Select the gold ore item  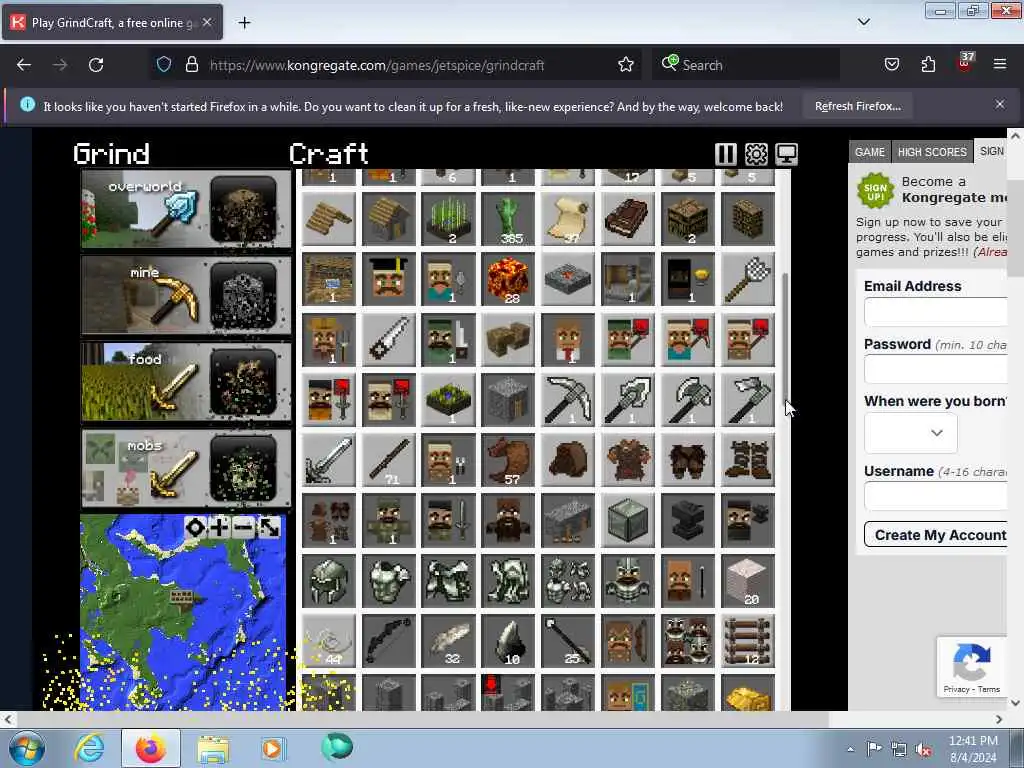(x=748, y=694)
